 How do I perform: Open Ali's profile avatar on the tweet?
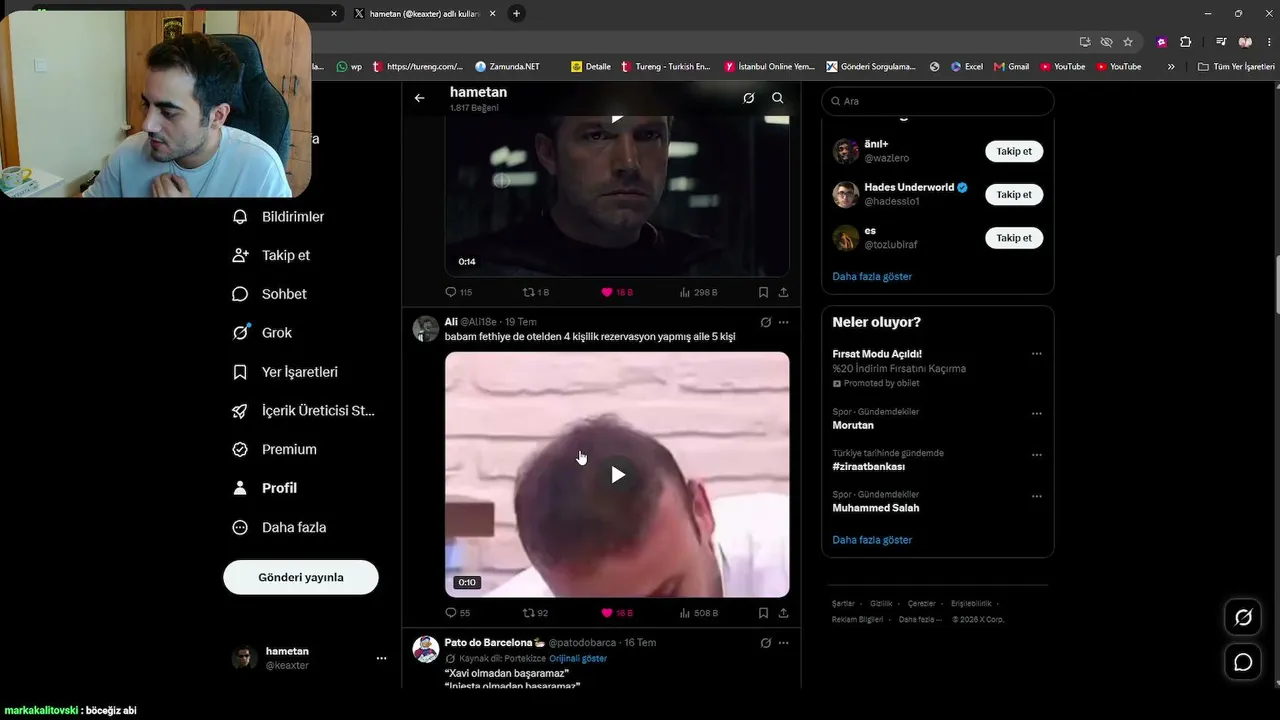click(x=426, y=329)
